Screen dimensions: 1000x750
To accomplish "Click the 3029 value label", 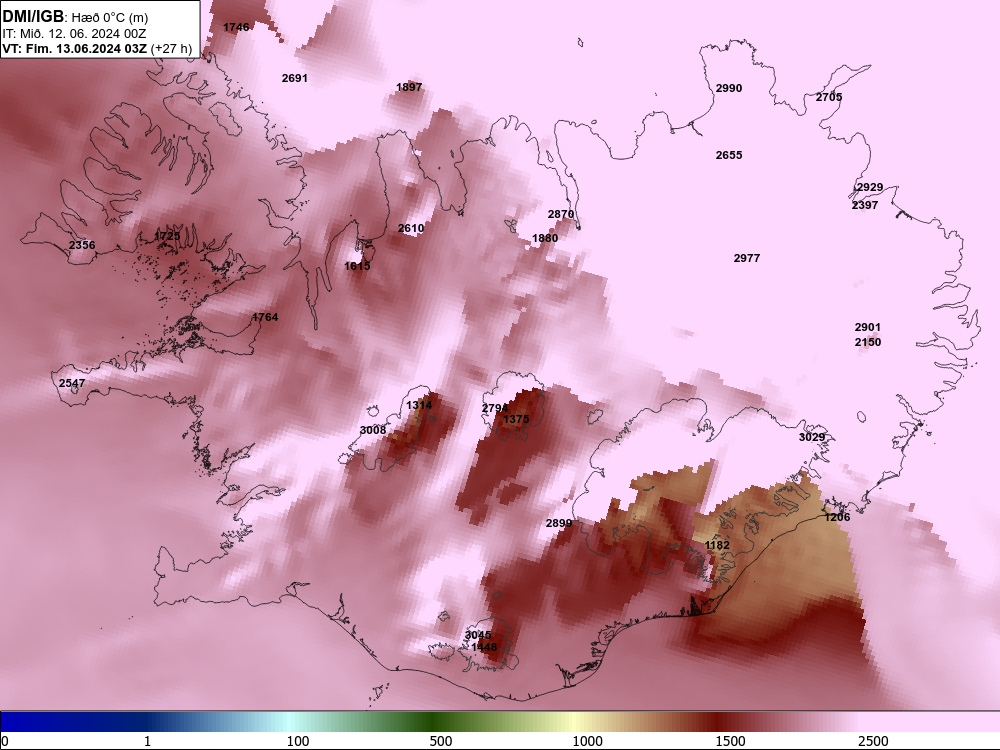I will (812, 438).
